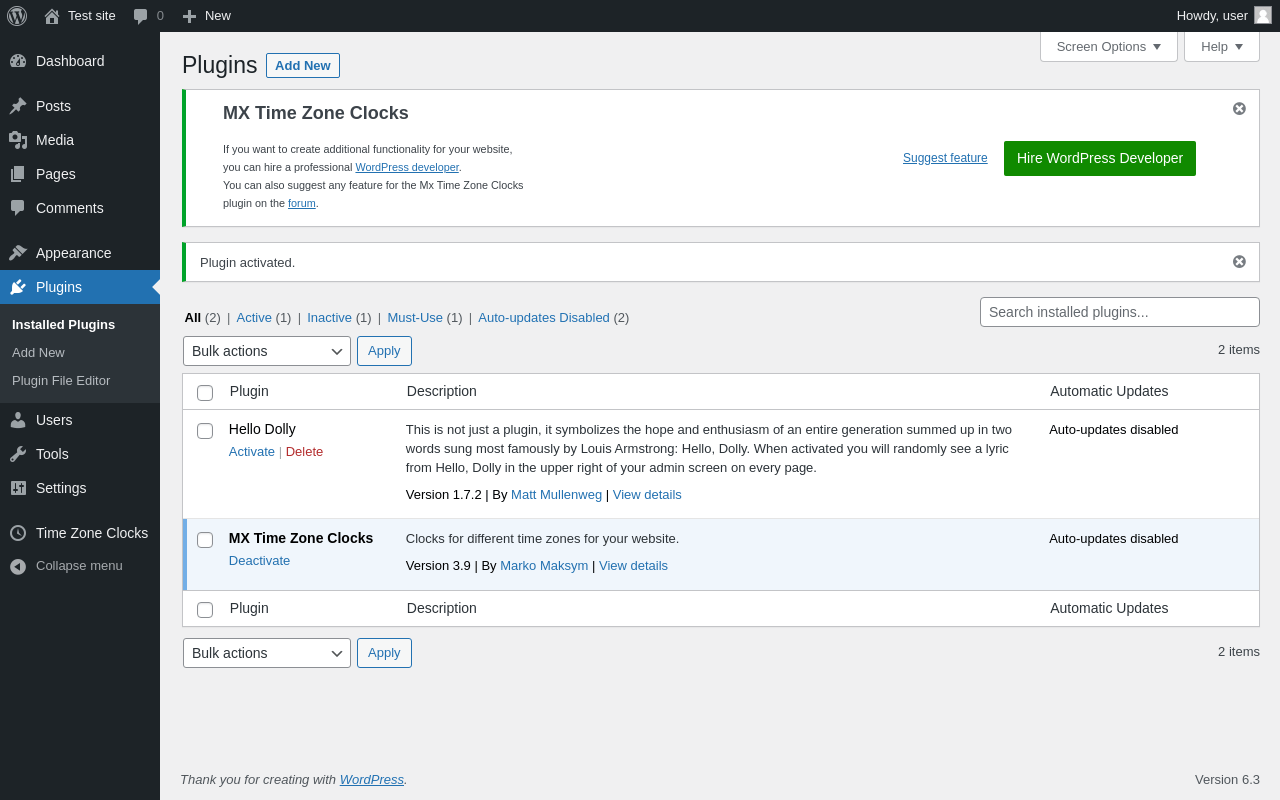This screenshot has width=1280, height=800.
Task: View details for MX Time Zone Clocks
Action: (633, 566)
